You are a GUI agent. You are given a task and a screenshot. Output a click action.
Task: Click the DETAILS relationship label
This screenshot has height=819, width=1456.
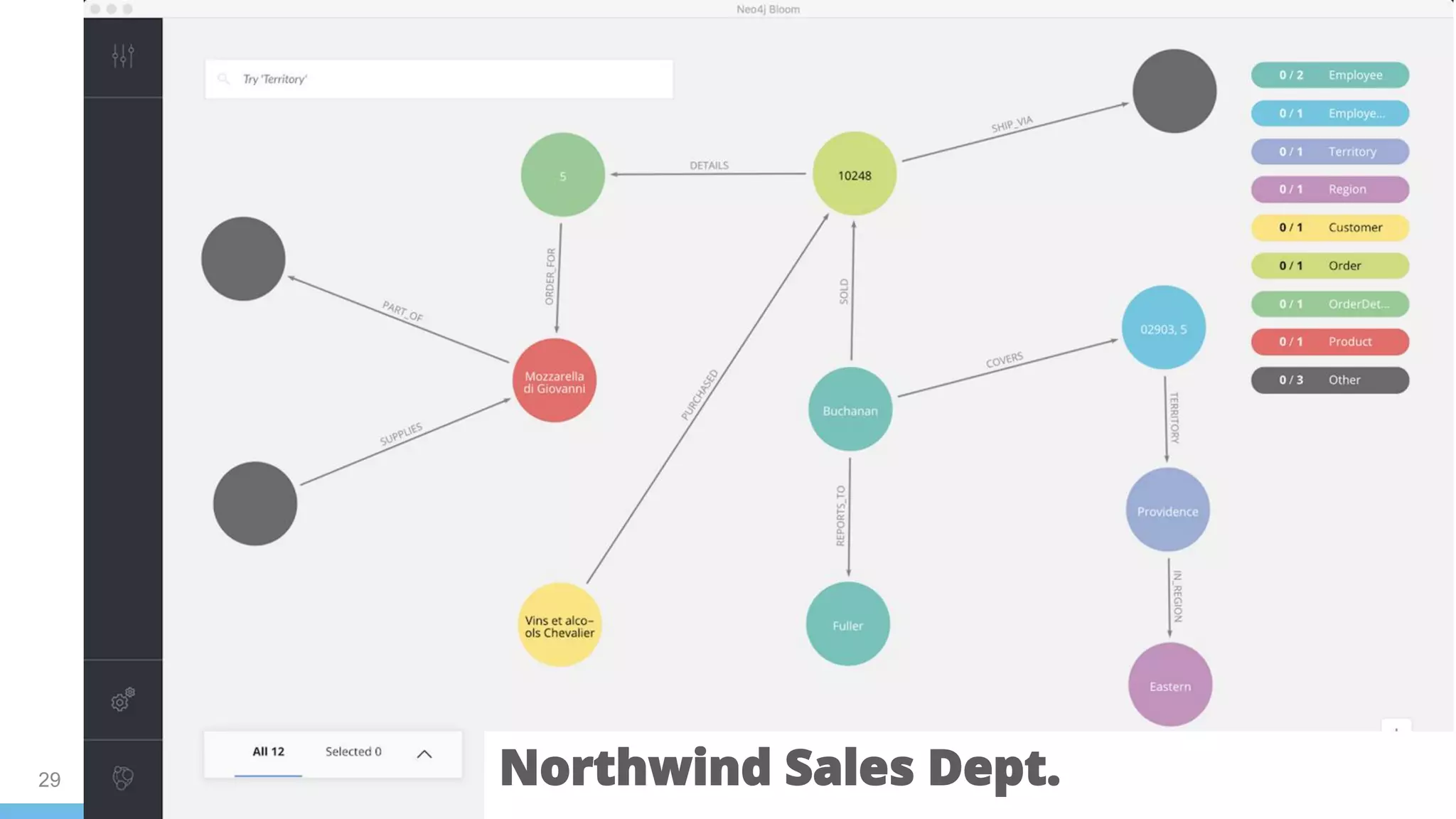pyautogui.click(x=709, y=166)
